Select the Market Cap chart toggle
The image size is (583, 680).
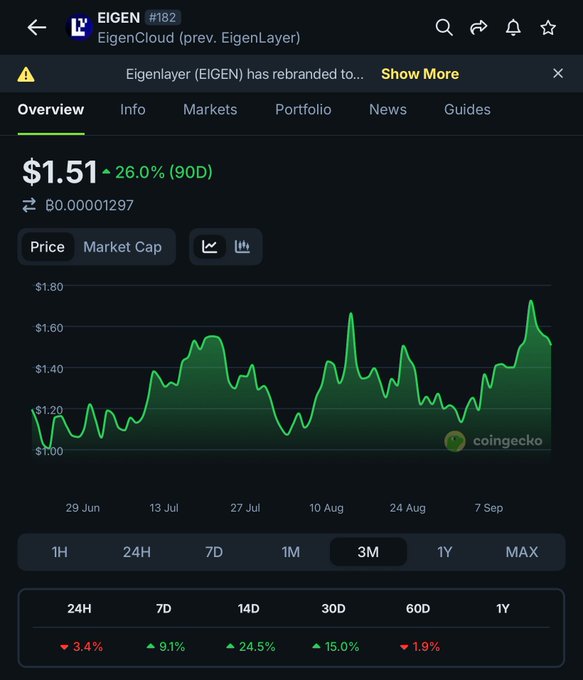point(122,247)
